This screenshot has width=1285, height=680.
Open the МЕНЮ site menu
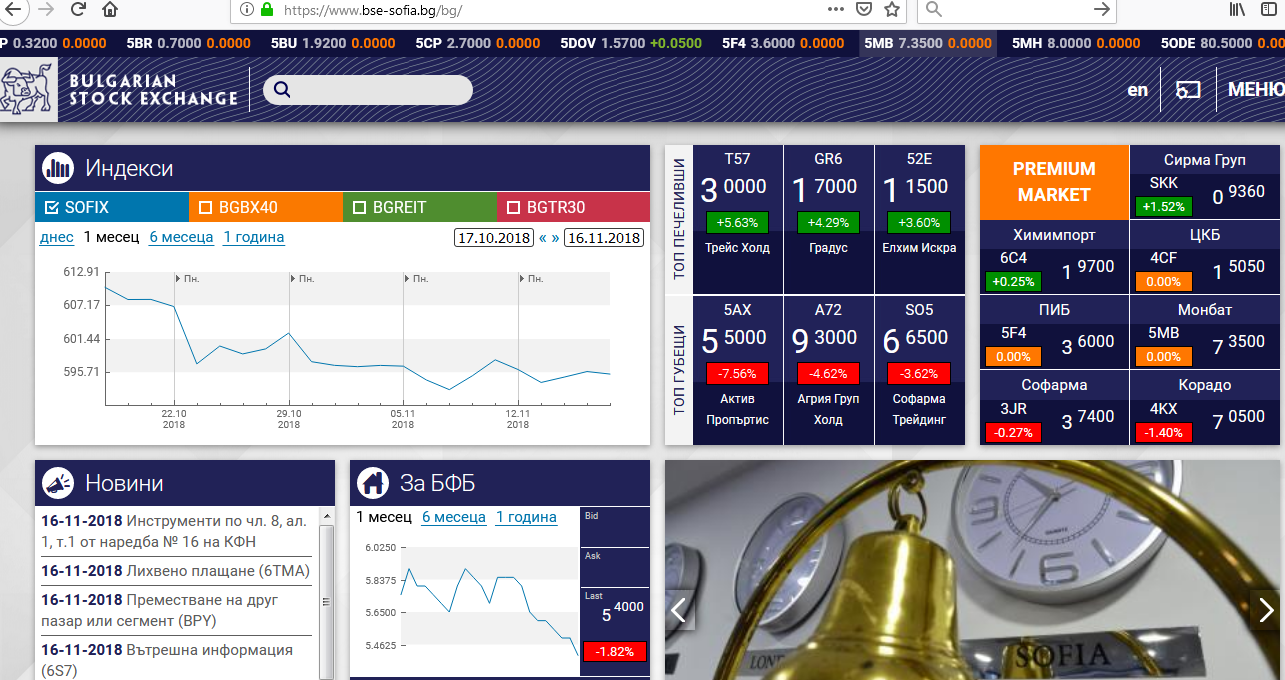[x=1256, y=90]
